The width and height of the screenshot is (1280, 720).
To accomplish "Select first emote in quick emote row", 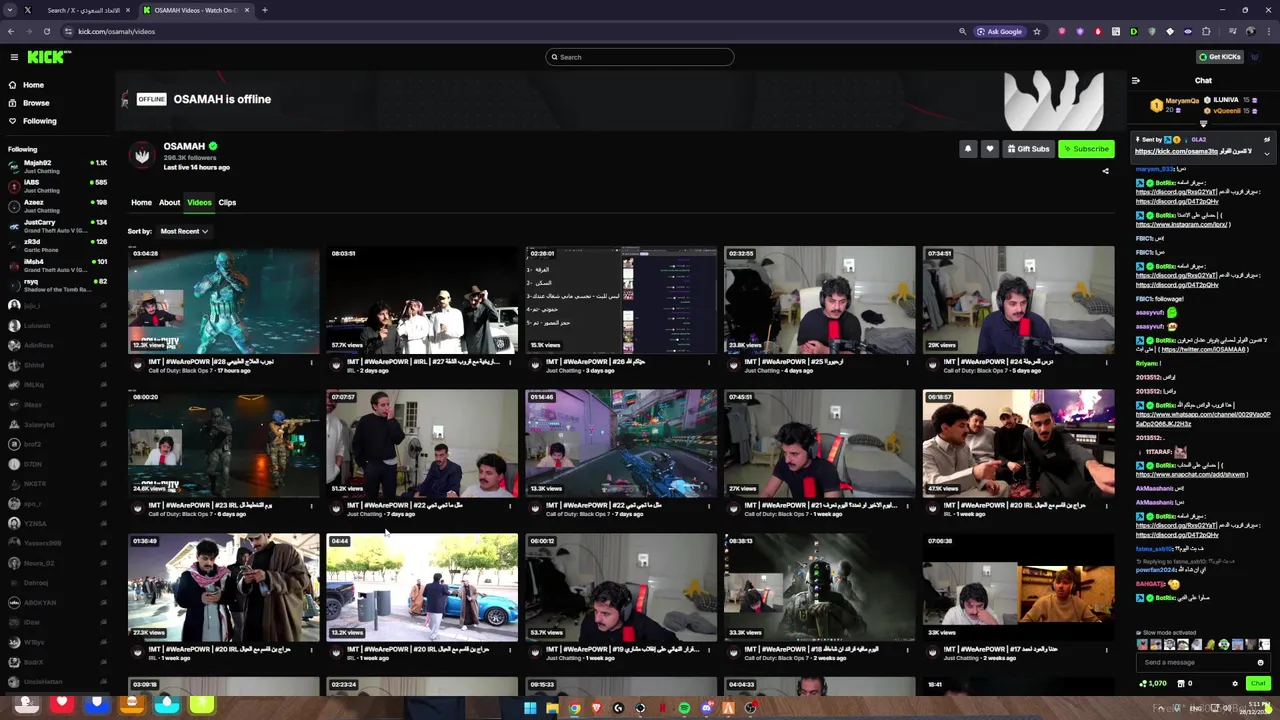I will point(1143,645).
